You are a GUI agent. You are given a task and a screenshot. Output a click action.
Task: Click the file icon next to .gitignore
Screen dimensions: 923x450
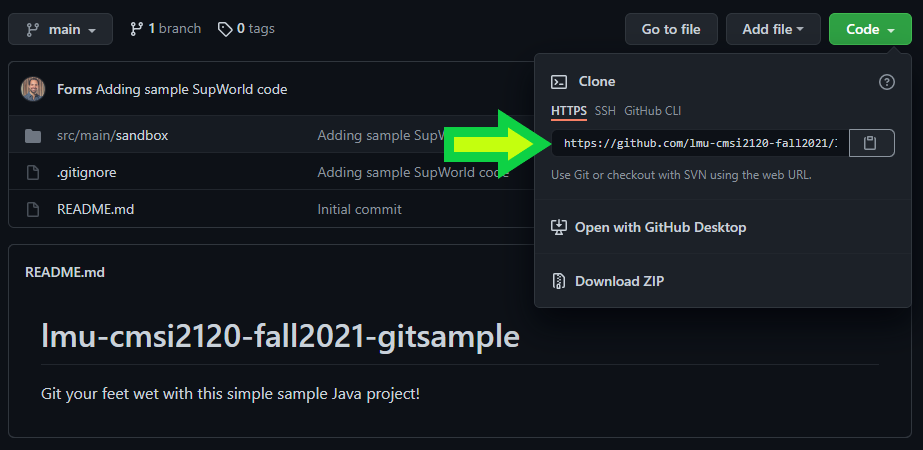[33, 173]
